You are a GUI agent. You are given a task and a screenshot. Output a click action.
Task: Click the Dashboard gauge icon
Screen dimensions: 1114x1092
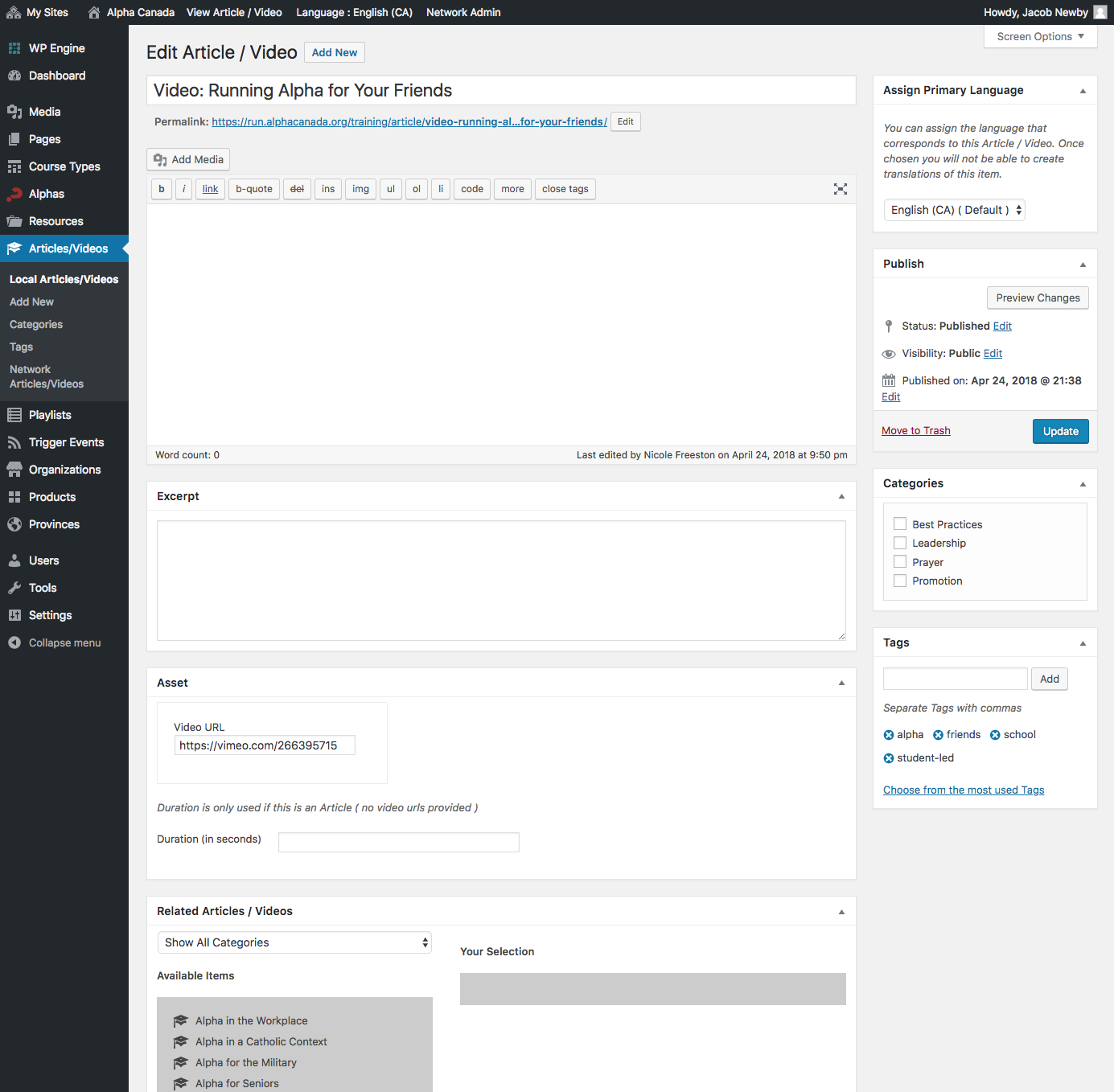(14, 76)
